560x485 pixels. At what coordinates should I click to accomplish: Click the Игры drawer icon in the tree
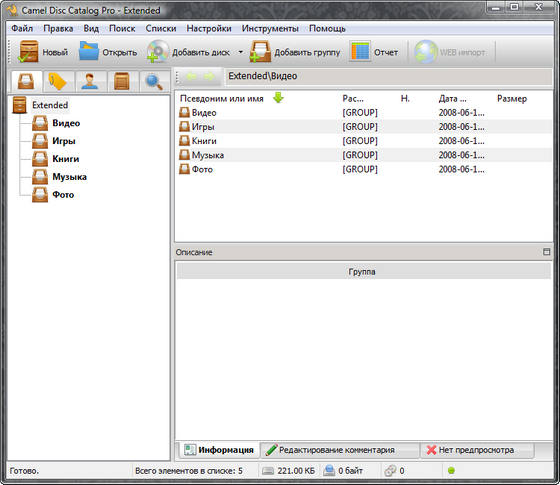click(40, 141)
